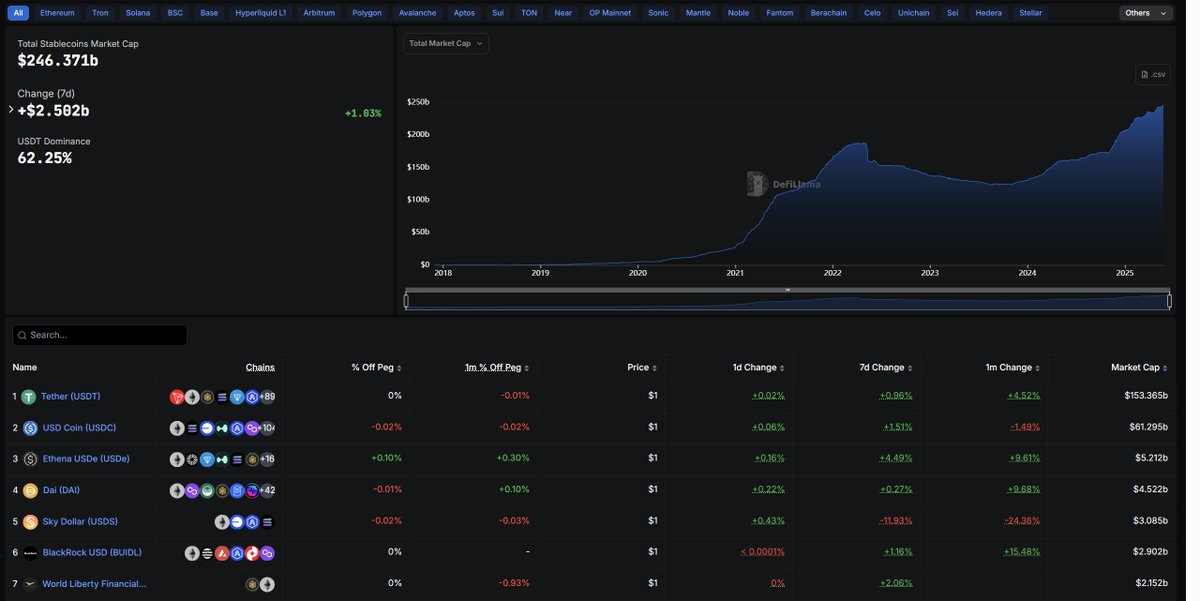Click the Arbitrum chain icon in Tether row
The height and width of the screenshot is (601, 1200).
coord(252,397)
